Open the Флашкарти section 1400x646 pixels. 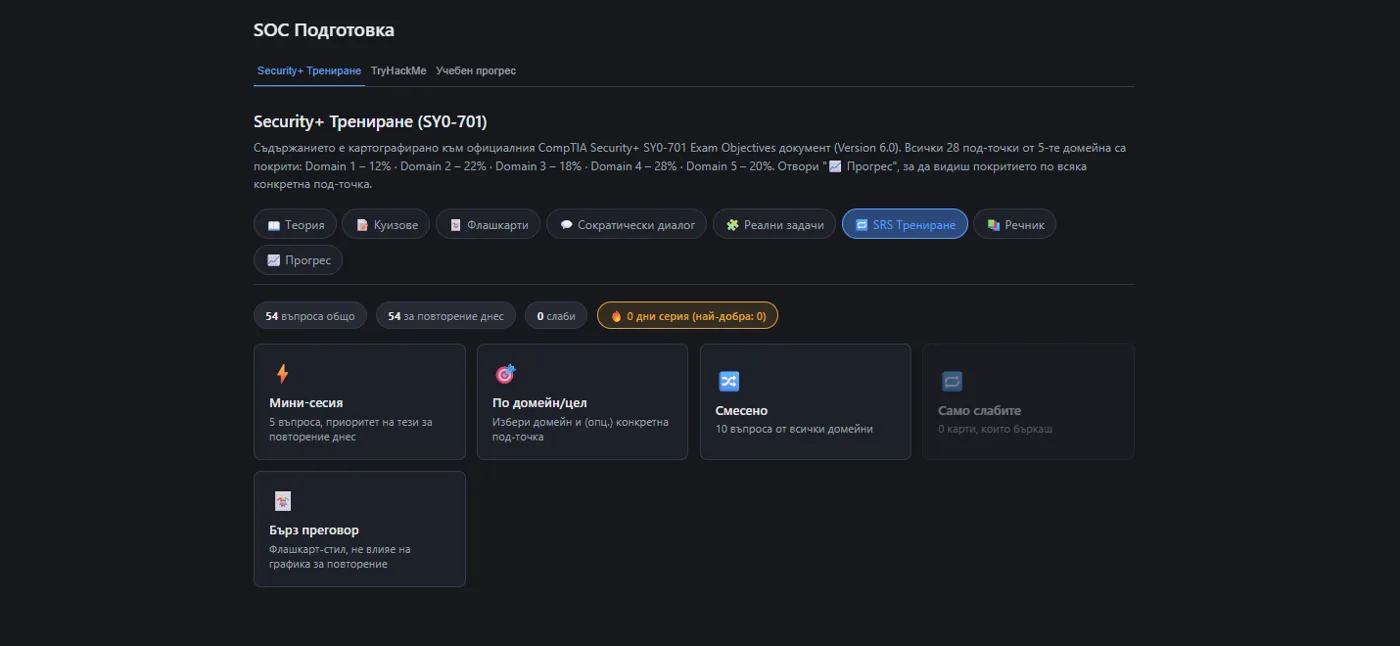pos(488,225)
